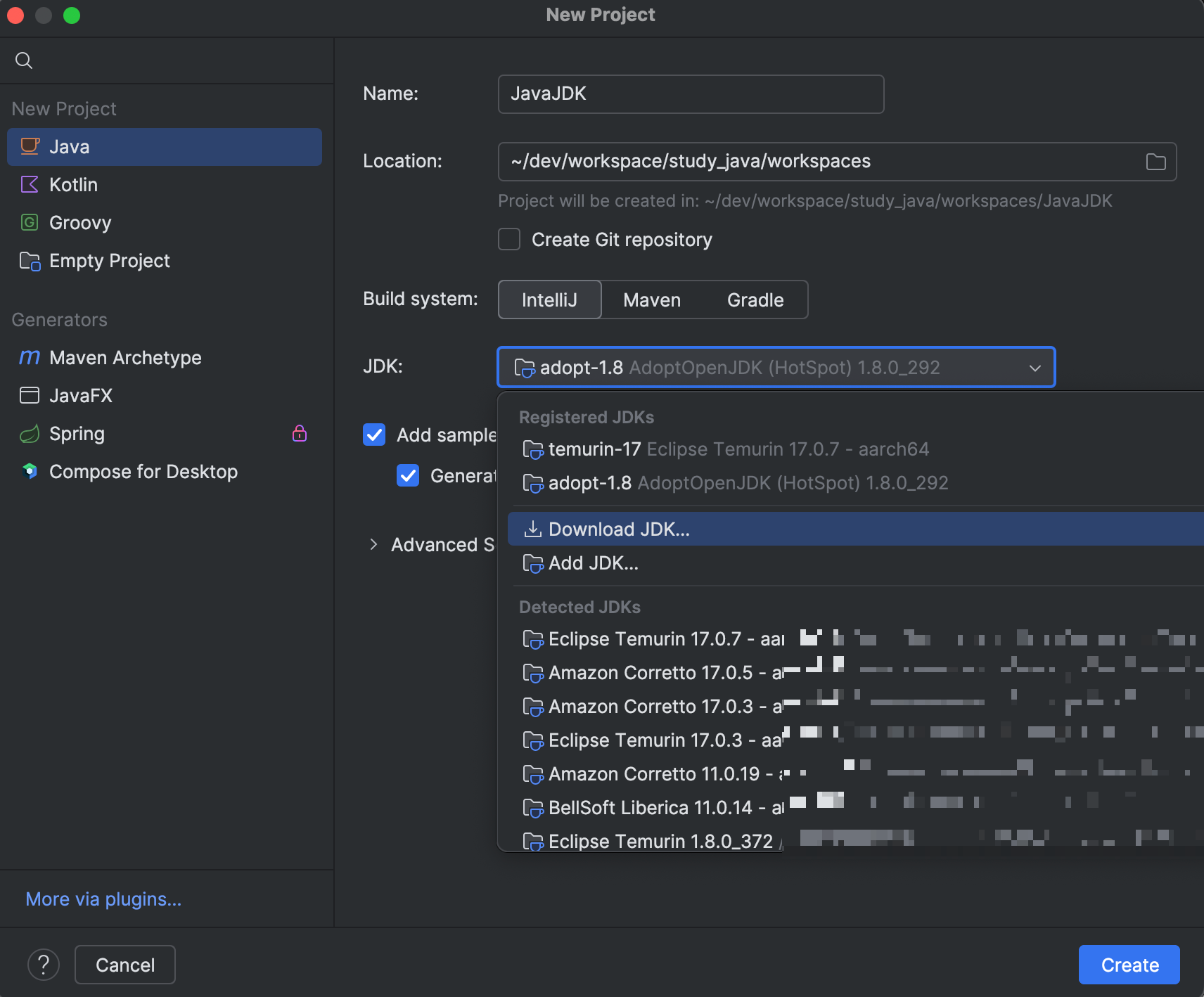Click the green zoom window button
The image size is (1204, 997).
click(x=72, y=15)
